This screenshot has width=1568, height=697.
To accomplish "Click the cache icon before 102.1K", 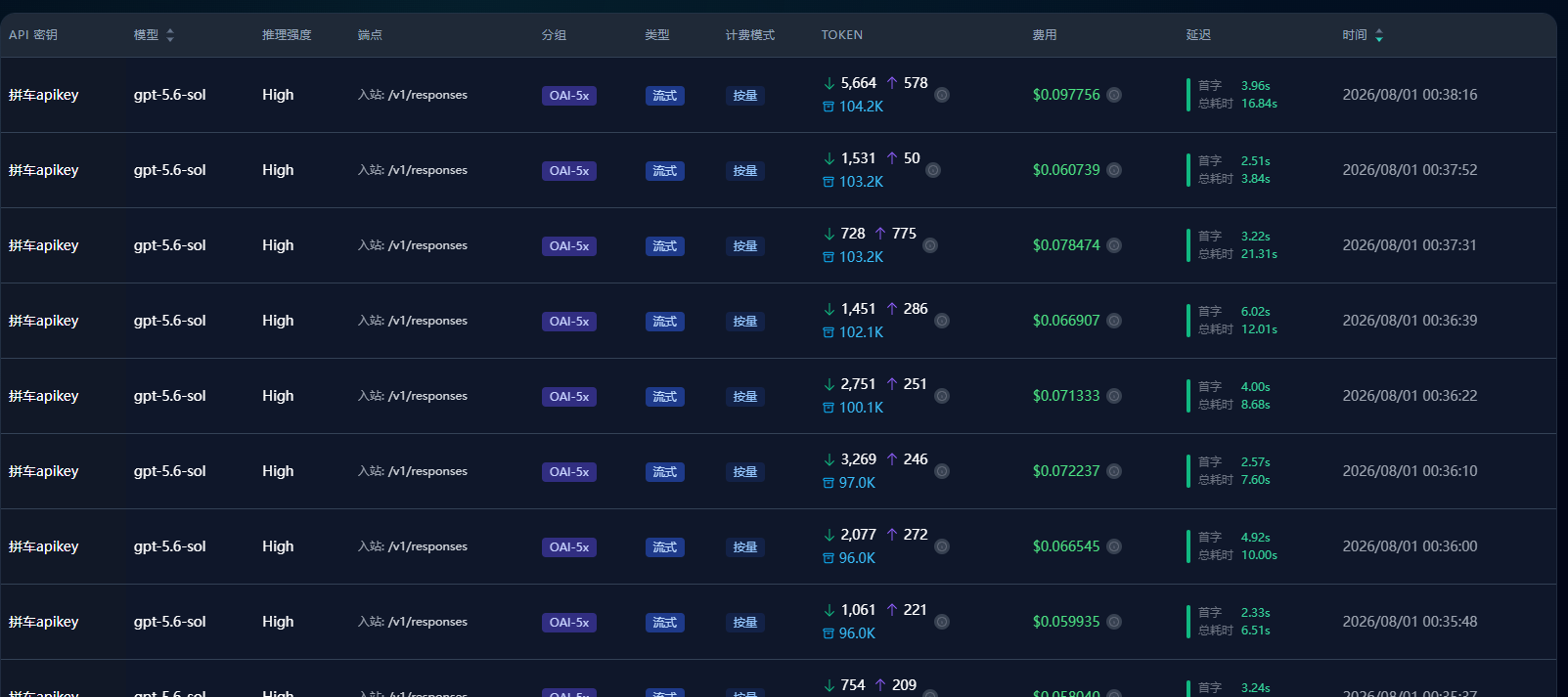I will [829, 332].
